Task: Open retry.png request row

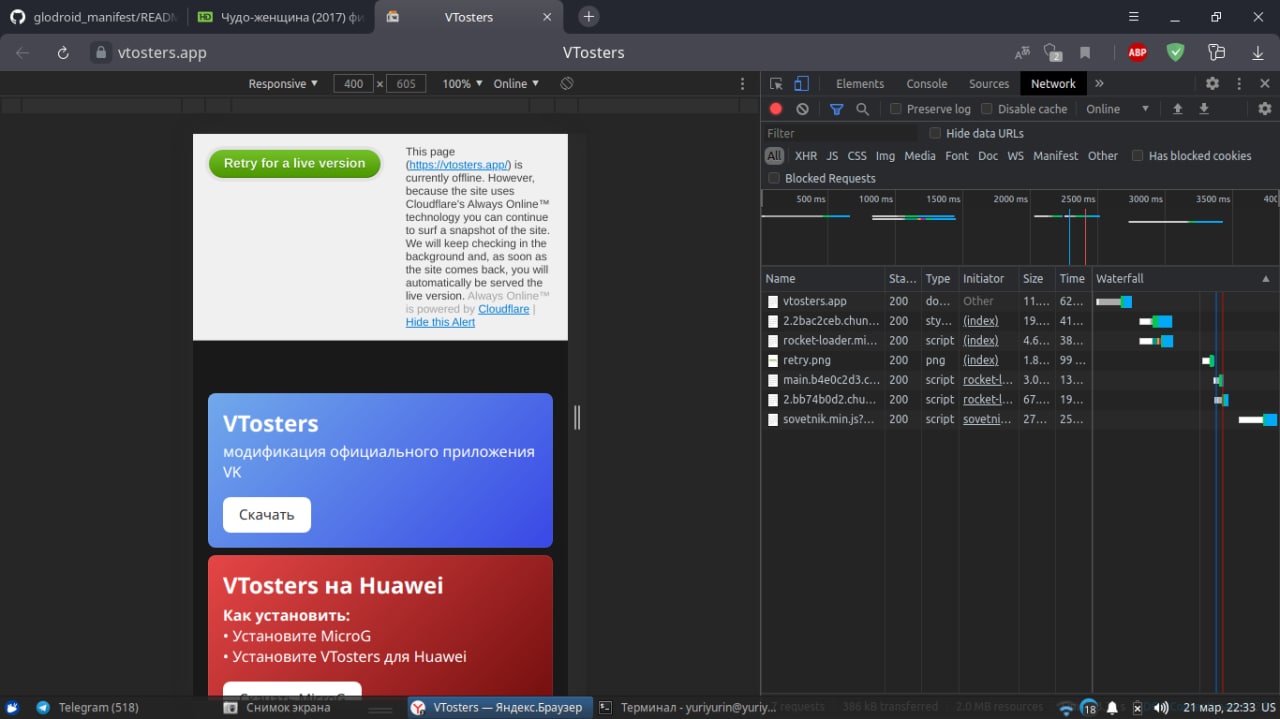Action: [1020, 360]
